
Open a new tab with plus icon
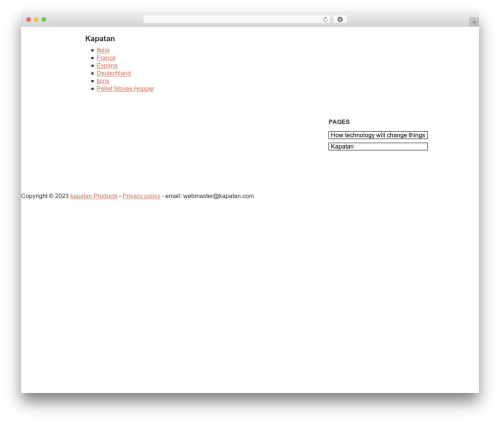(474, 22)
